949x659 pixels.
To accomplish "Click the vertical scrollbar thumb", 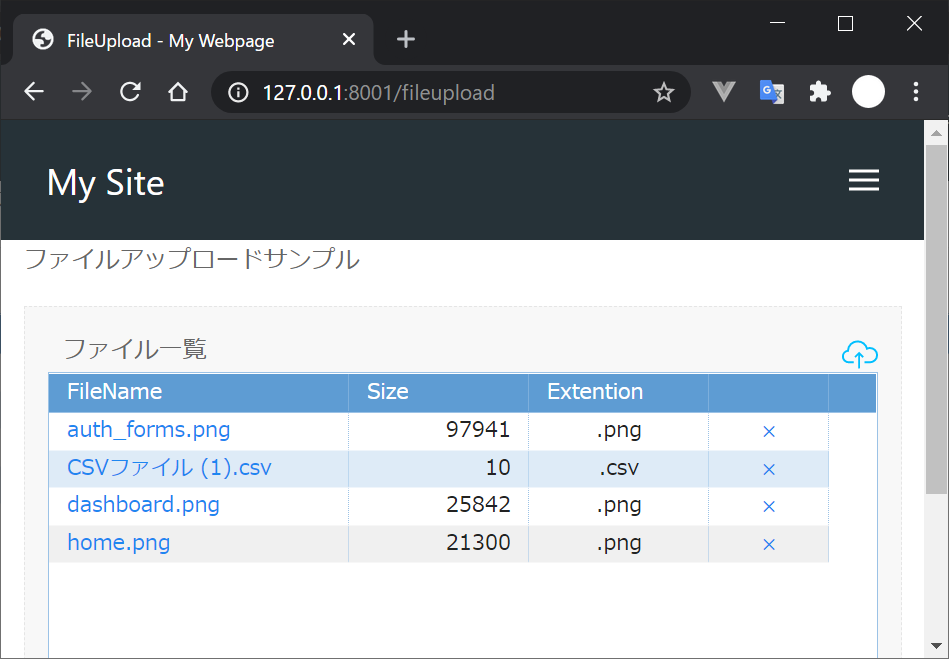I will point(936,320).
